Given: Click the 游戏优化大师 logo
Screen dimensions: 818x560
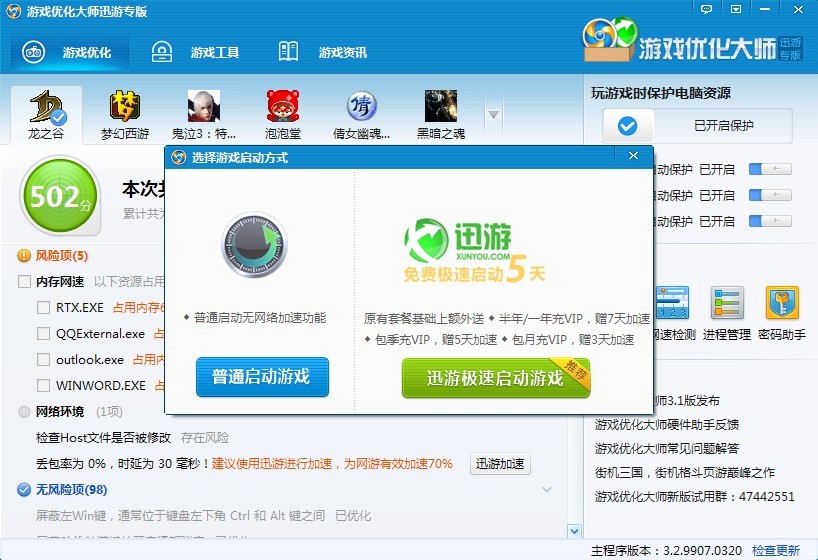Looking at the screenshot, I should tap(693, 41).
